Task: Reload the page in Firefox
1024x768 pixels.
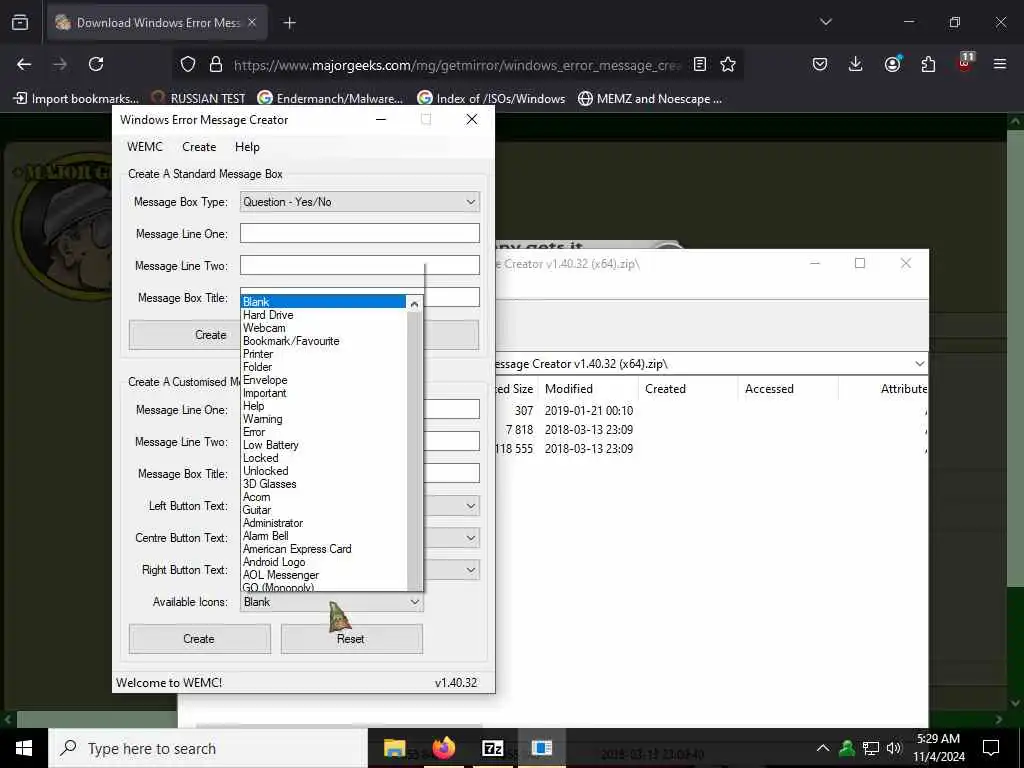Action: pos(96,64)
